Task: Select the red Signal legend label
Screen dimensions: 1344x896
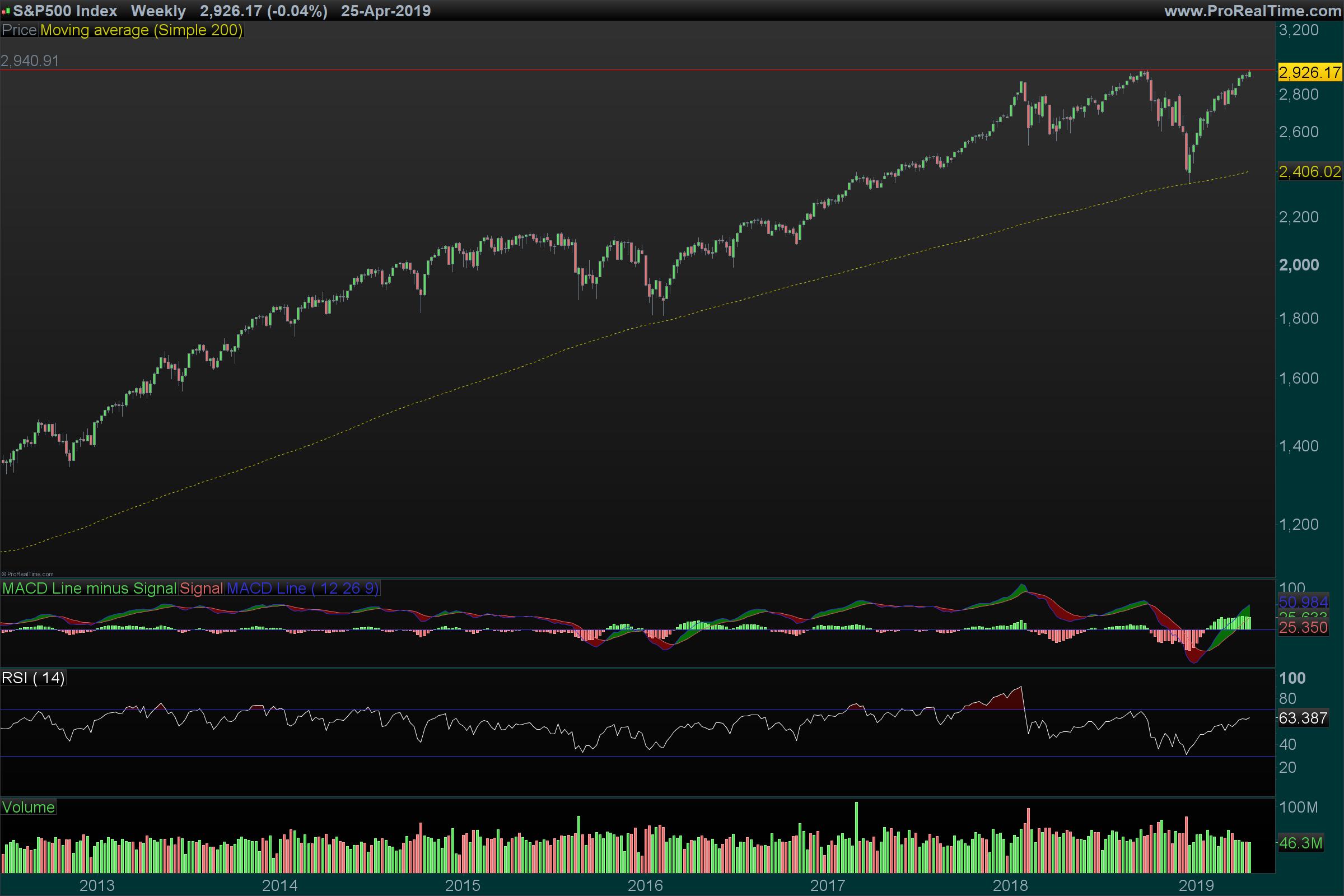Action: 201,589
